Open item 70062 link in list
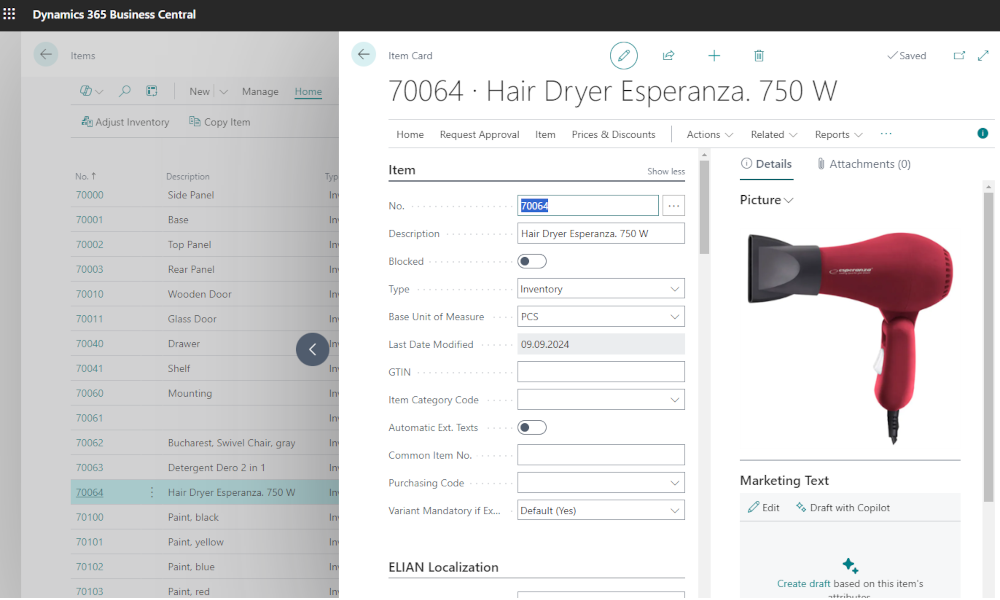Viewport: 1000px width, 600px height. [x=89, y=443]
